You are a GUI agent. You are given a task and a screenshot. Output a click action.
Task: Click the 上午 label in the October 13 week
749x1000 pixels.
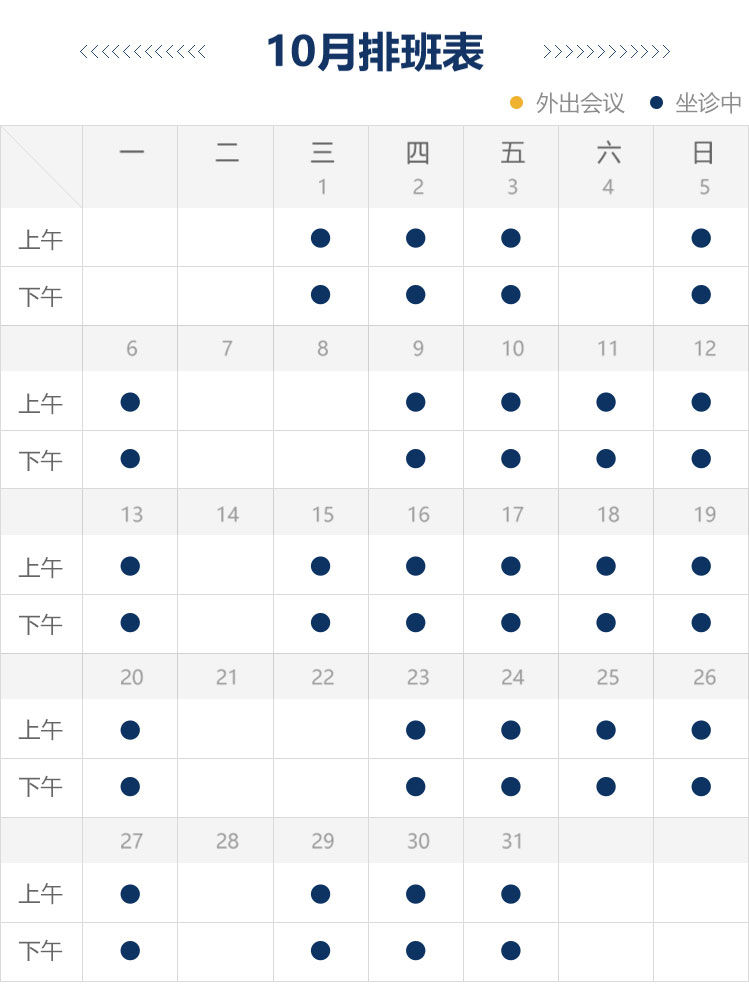[41, 568]
